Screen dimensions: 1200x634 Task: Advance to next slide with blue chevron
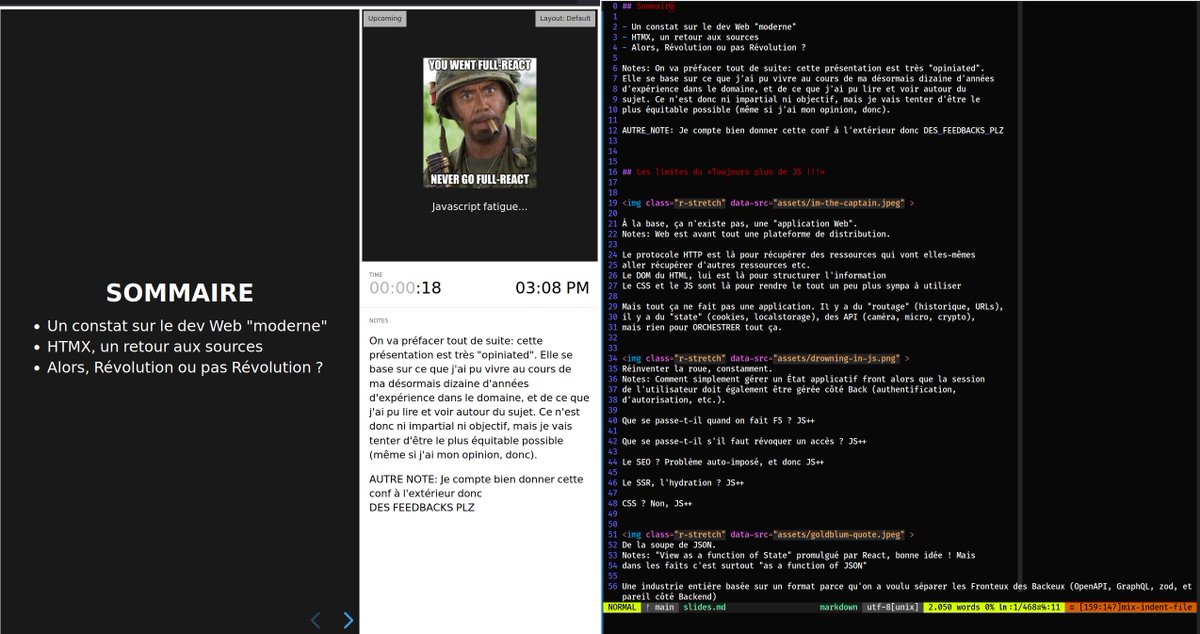point(348,620)
